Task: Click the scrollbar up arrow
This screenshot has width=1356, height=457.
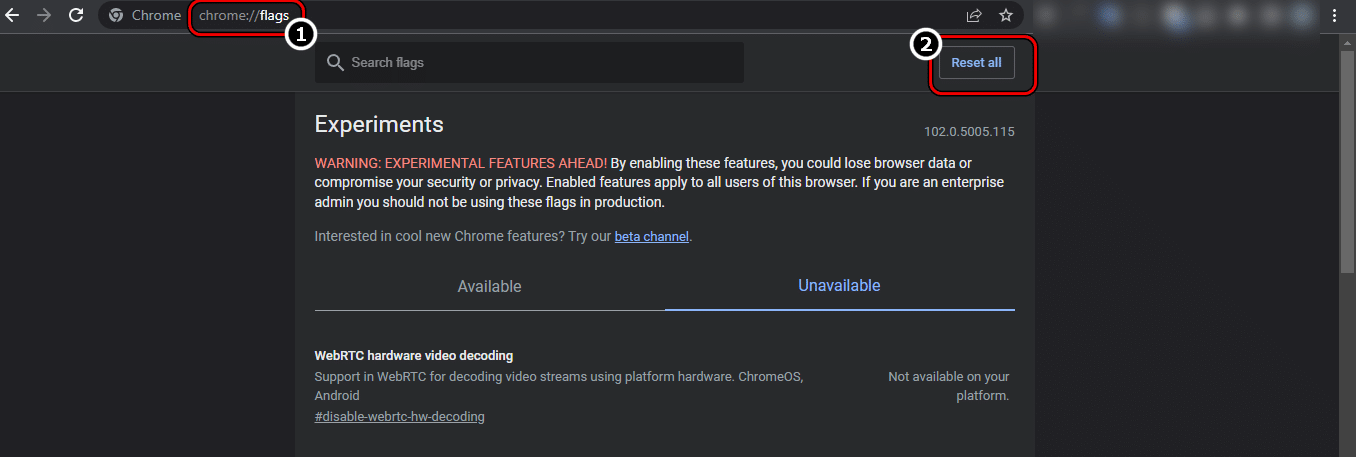Action: [x=1347, y=41]
